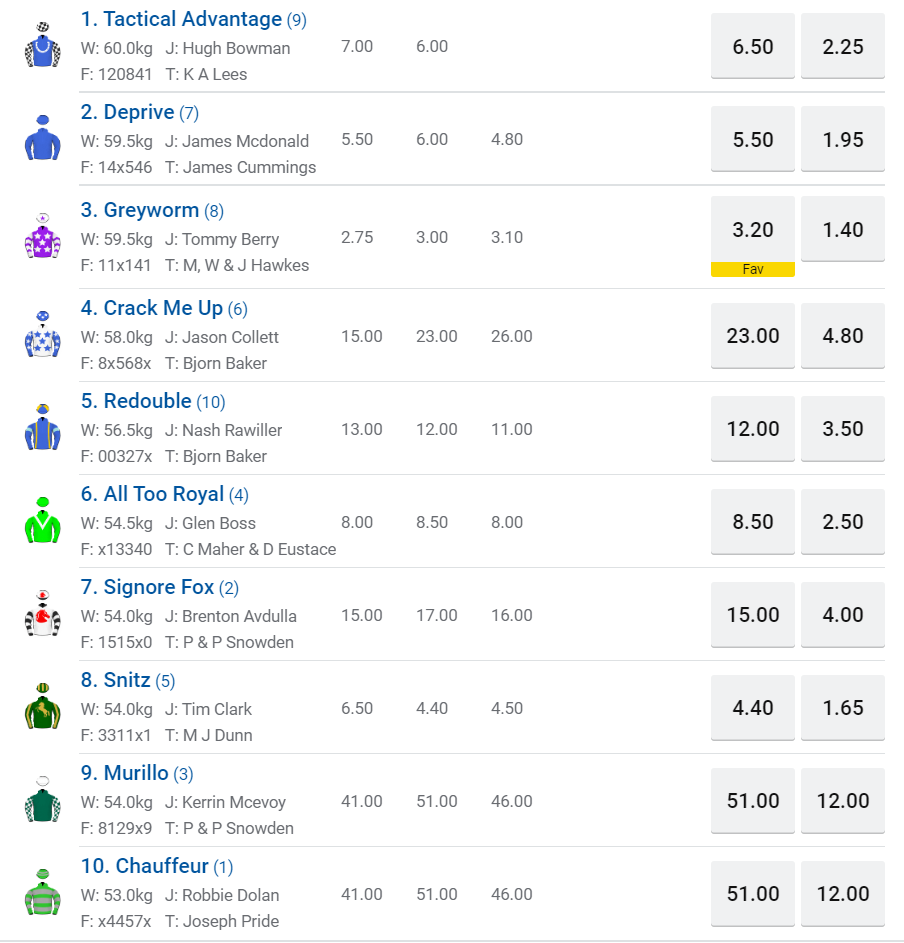Select Redouble place odds 3.50

[842, 429]
